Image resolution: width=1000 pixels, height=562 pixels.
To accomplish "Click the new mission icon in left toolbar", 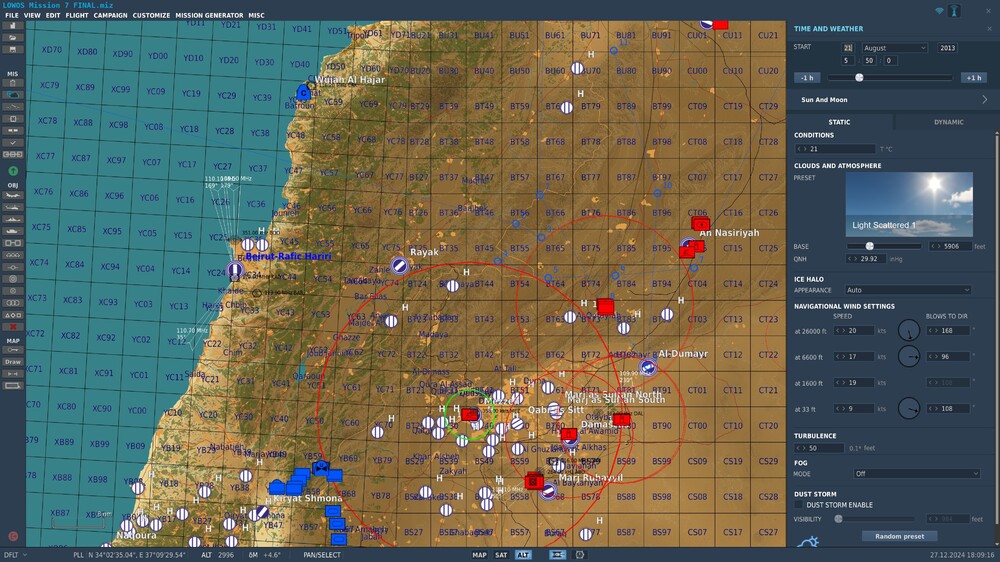I will [x=12, y=26].
